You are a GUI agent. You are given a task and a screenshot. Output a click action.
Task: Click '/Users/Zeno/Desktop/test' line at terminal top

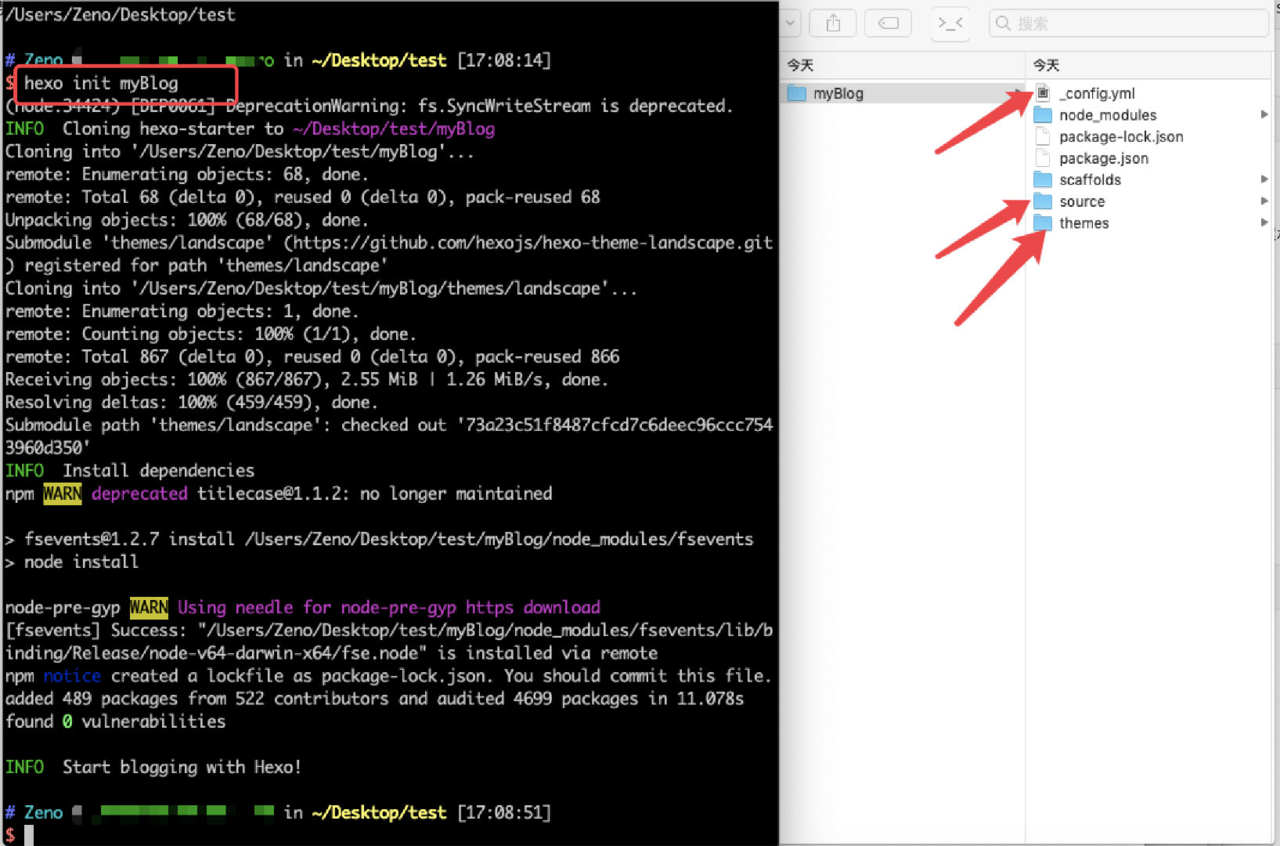(x=120, y=15)
